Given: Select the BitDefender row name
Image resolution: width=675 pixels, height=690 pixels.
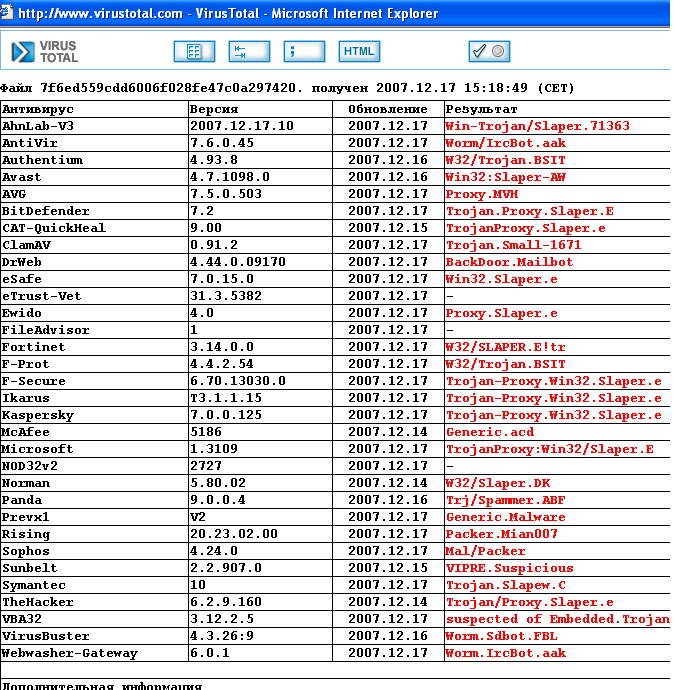Looking at the screenshot, I should pyautogui.click(x=46, y=211).
